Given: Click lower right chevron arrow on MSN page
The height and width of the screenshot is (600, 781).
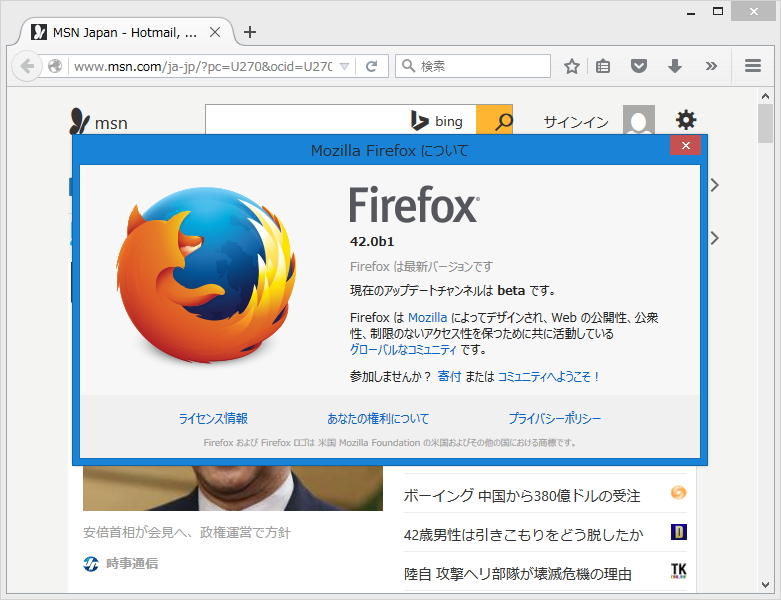Looking at the screenshot, I should 715,238.
